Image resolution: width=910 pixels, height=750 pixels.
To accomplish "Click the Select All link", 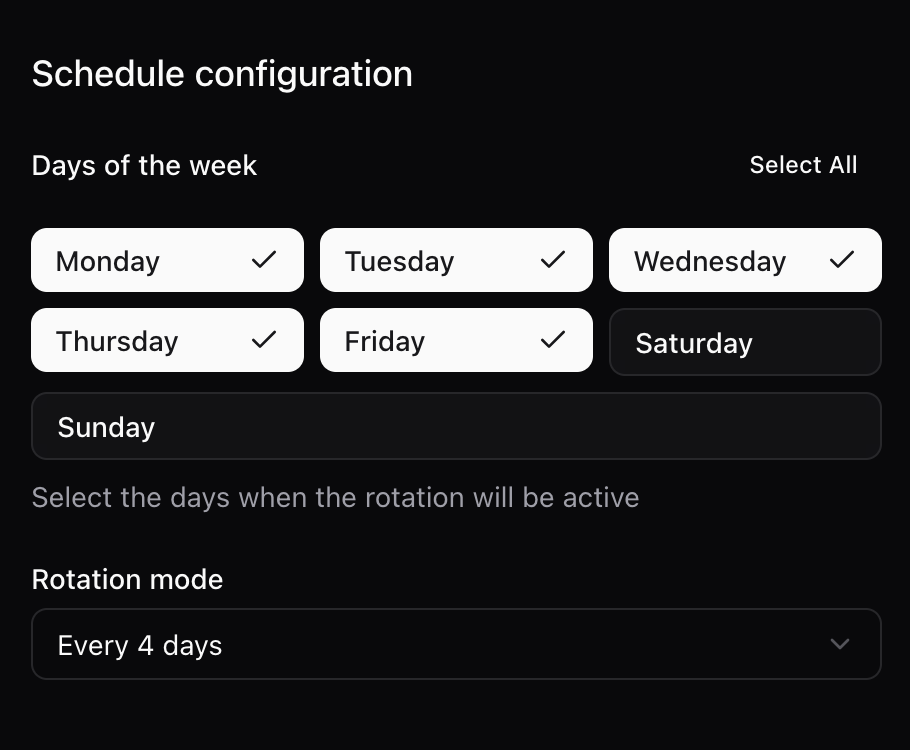I will [x=803, y=165].
